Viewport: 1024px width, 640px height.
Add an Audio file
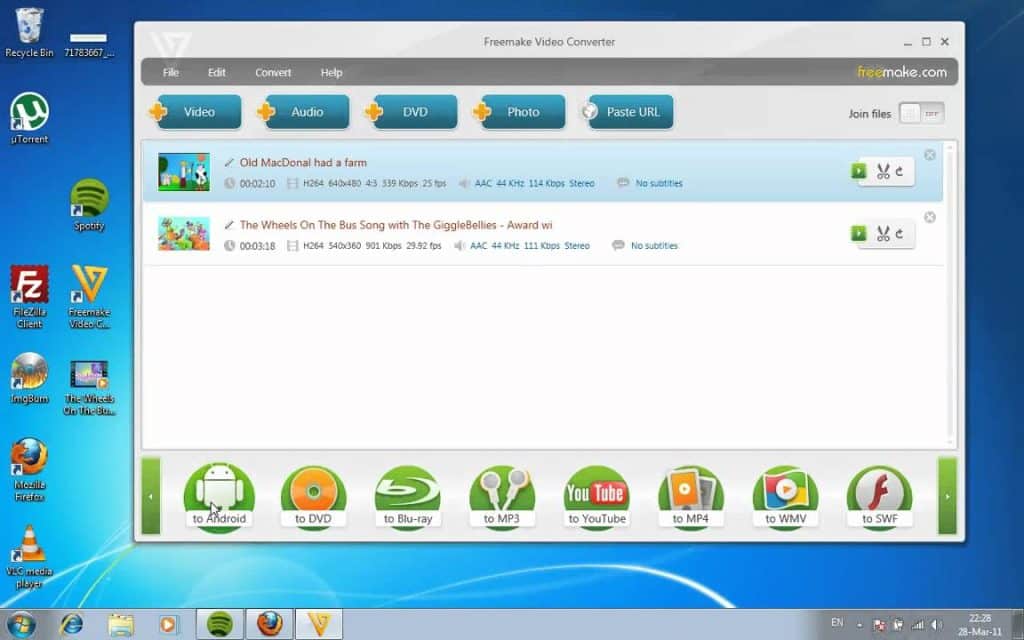click(x=303, y=112)
